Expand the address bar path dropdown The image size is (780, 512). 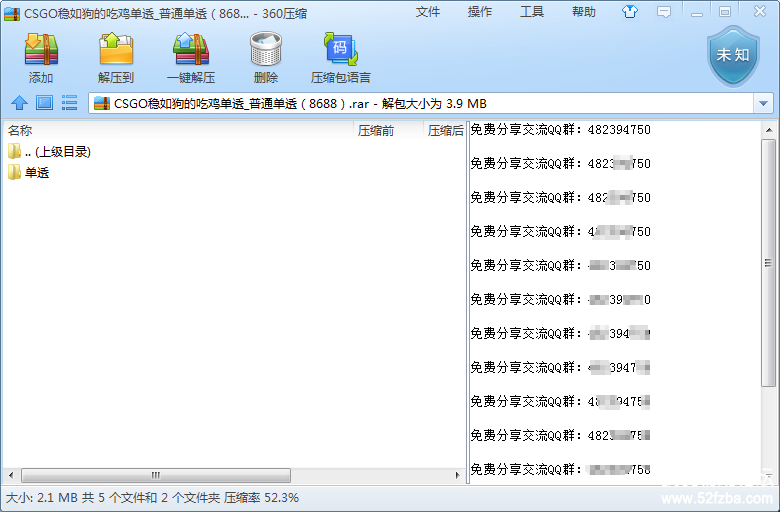(x=764, y=103)
